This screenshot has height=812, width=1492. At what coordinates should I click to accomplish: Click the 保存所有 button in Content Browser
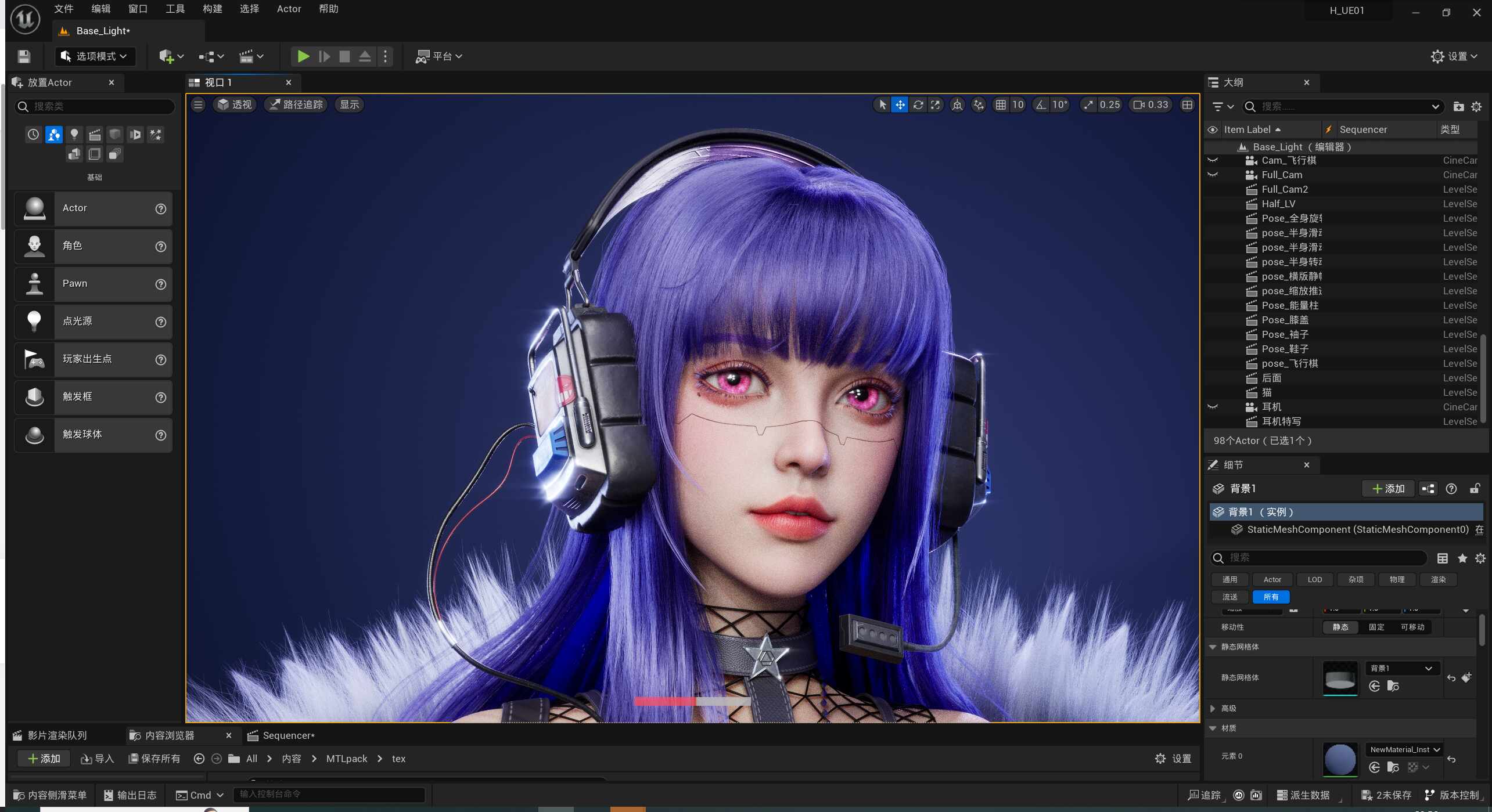[154, 759]
